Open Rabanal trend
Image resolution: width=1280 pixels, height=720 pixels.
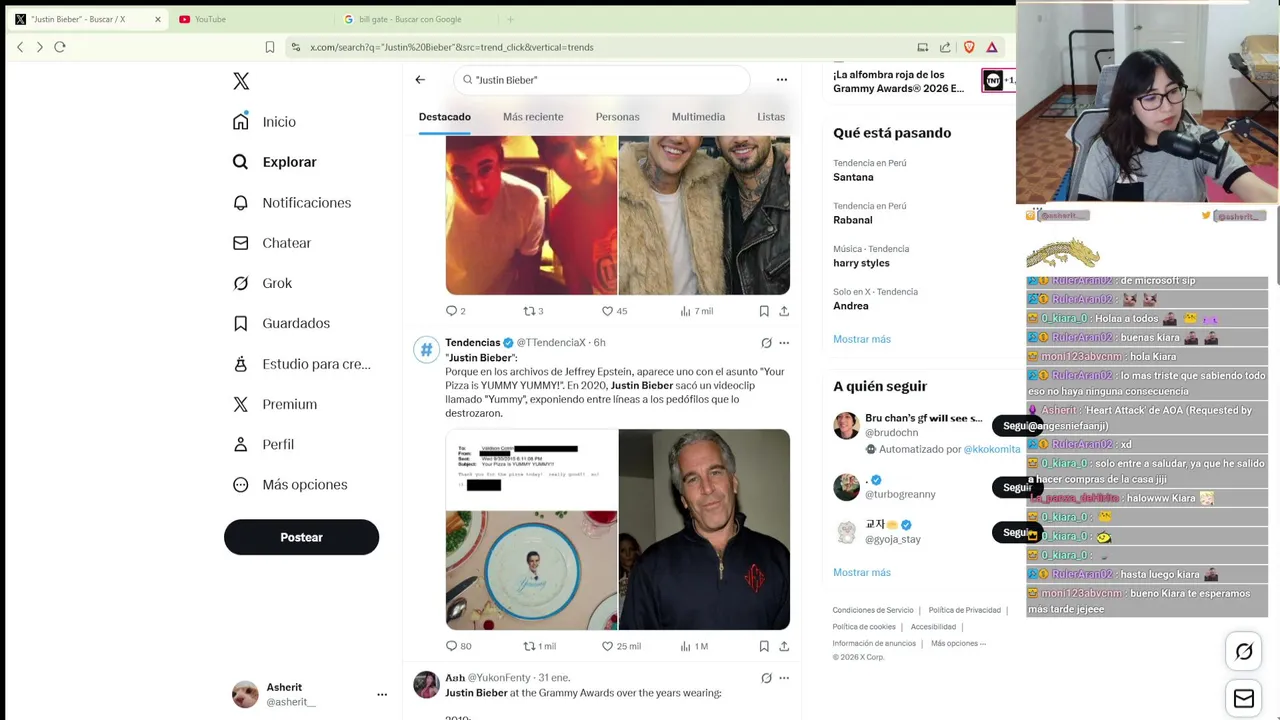pos(852,220)
